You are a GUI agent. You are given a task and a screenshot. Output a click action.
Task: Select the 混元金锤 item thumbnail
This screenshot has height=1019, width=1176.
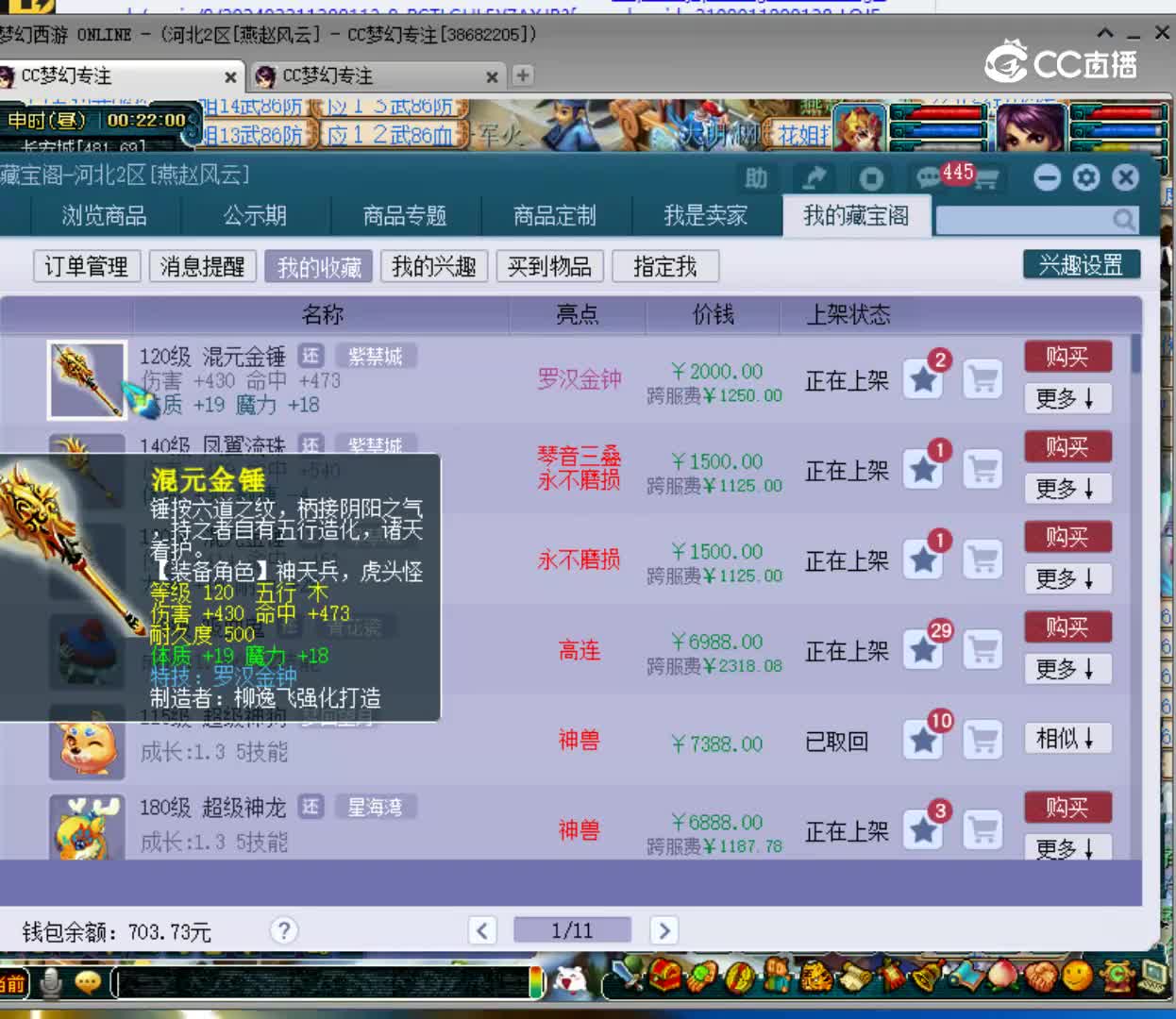click(87, 380)
